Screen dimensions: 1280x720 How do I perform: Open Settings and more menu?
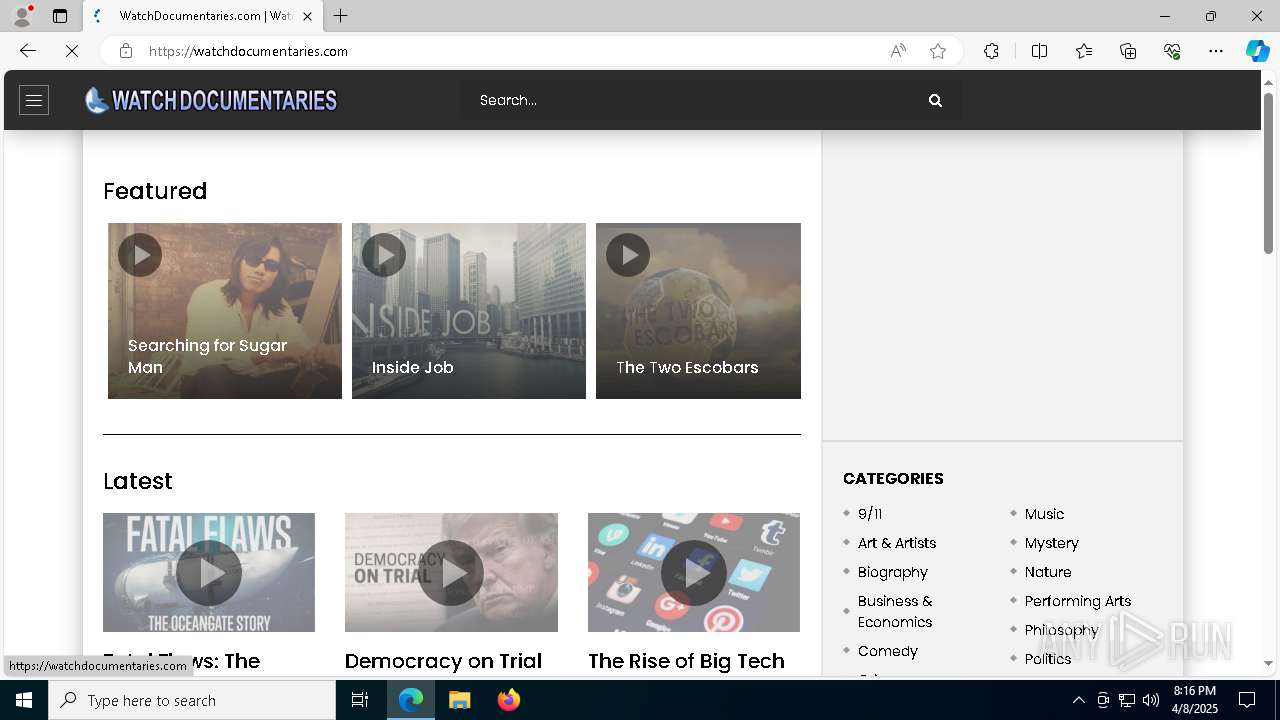coord(1216,51)
